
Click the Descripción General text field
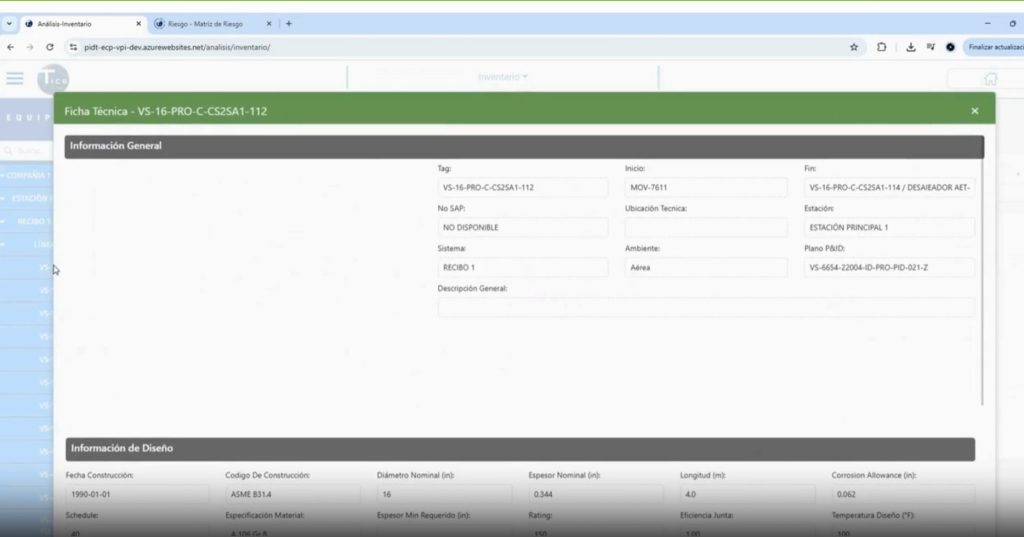705,307
